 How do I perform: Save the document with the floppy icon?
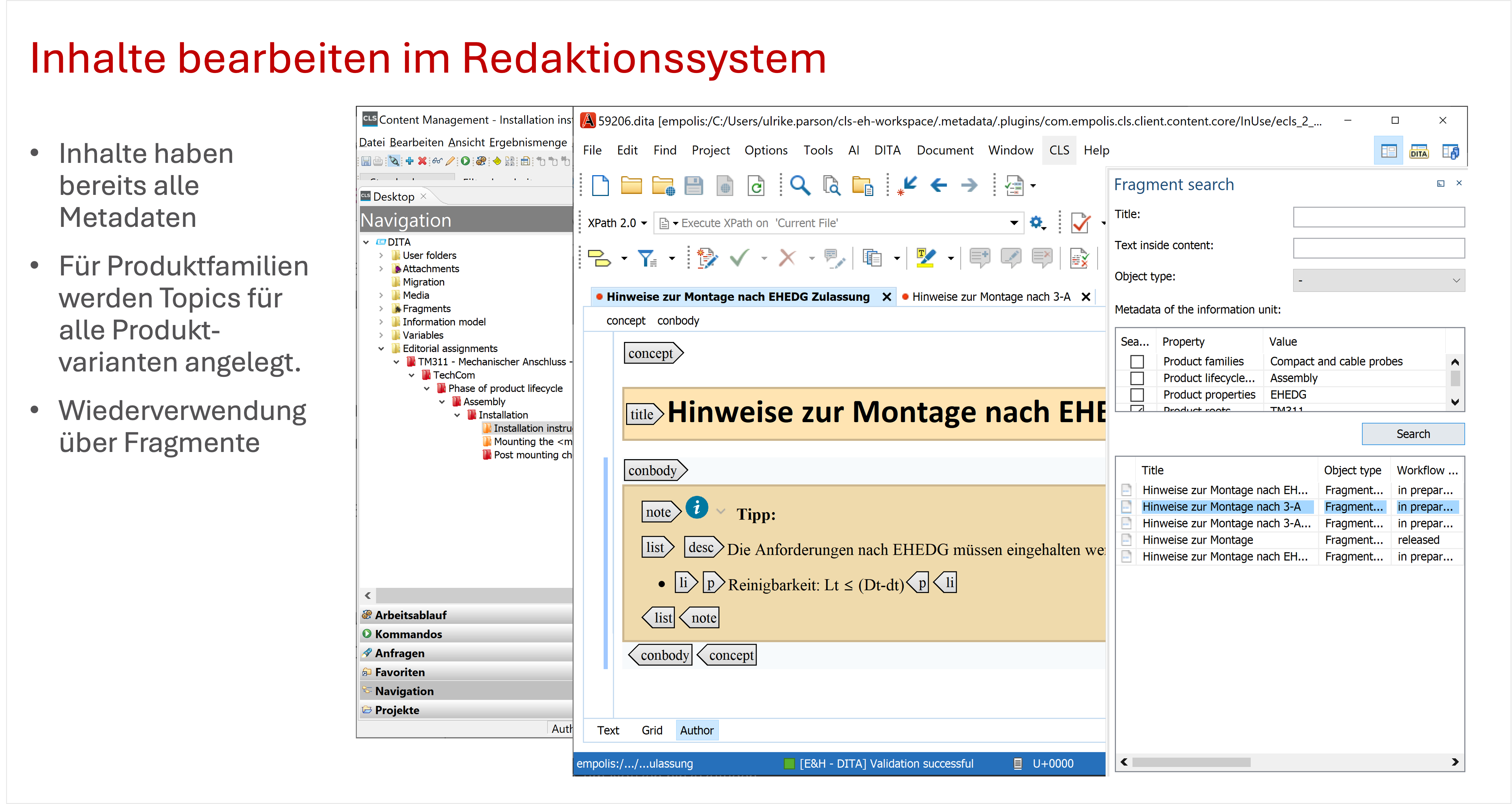click(693, 186)
